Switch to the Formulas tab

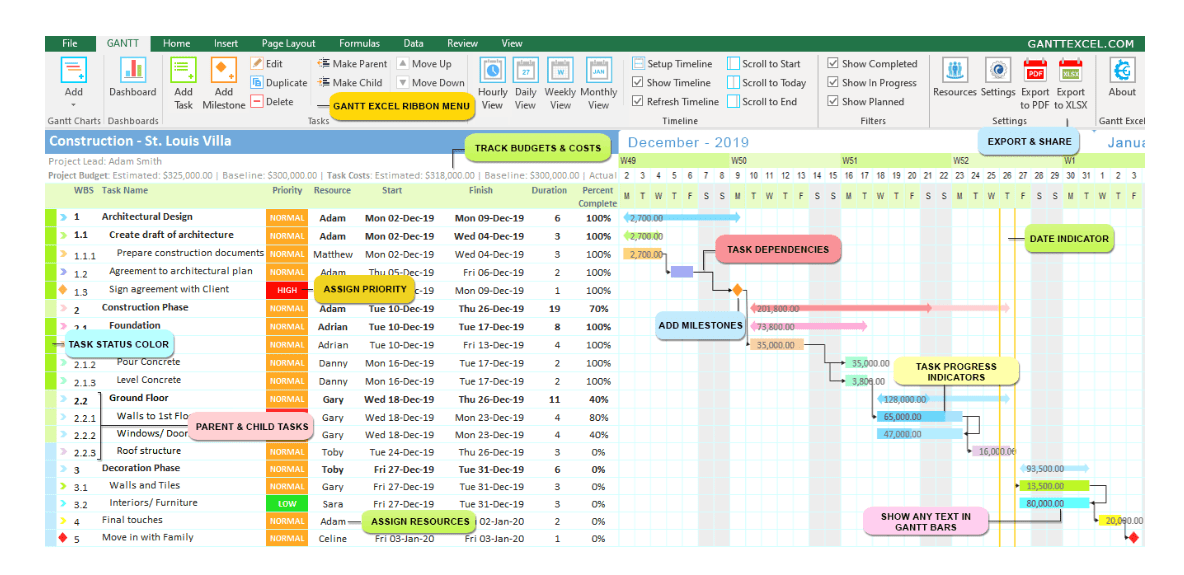tap(359, 44)
